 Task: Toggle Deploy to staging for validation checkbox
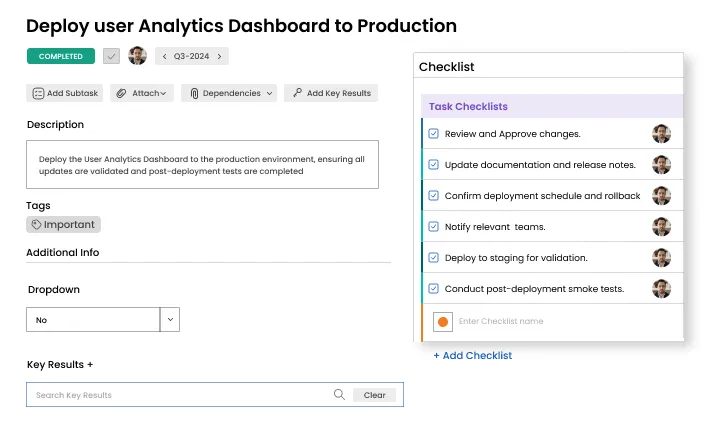[x=433, y=258]
